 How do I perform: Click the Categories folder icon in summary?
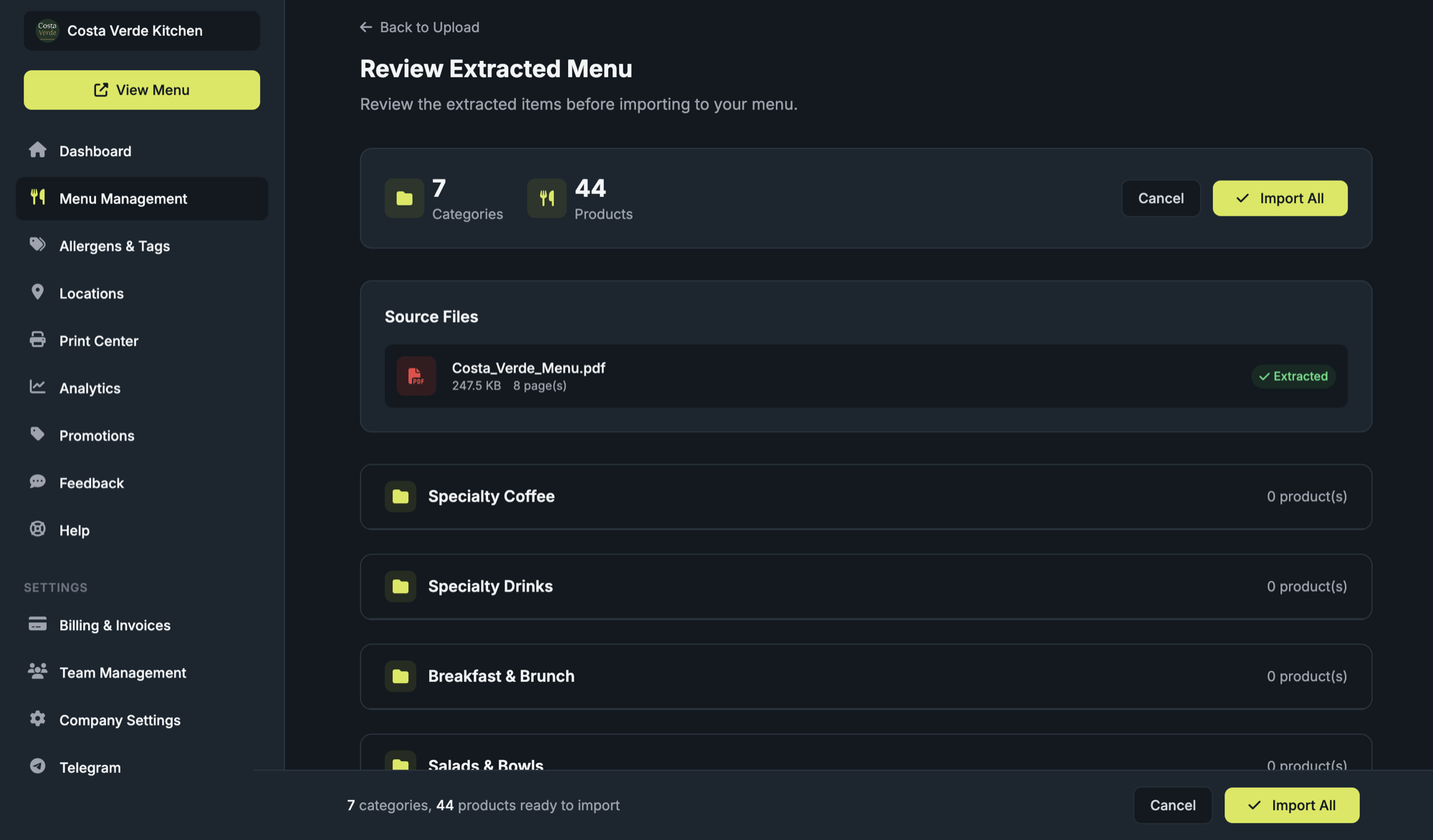click(x=404, y=198)
